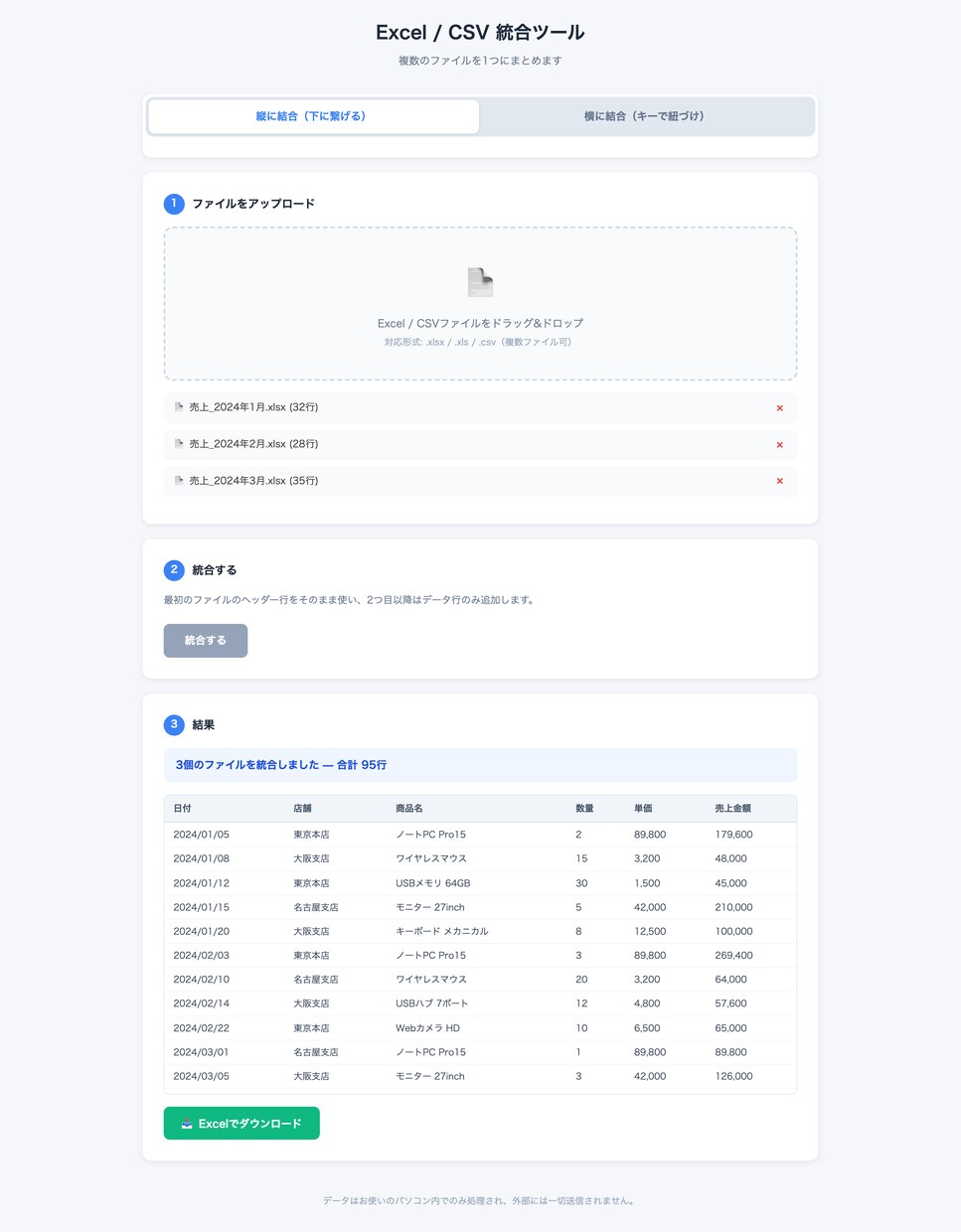Click the 210,000 sales amount cell
The width and height of the screenshot is (961, 1232).
[x=733, y=907]
